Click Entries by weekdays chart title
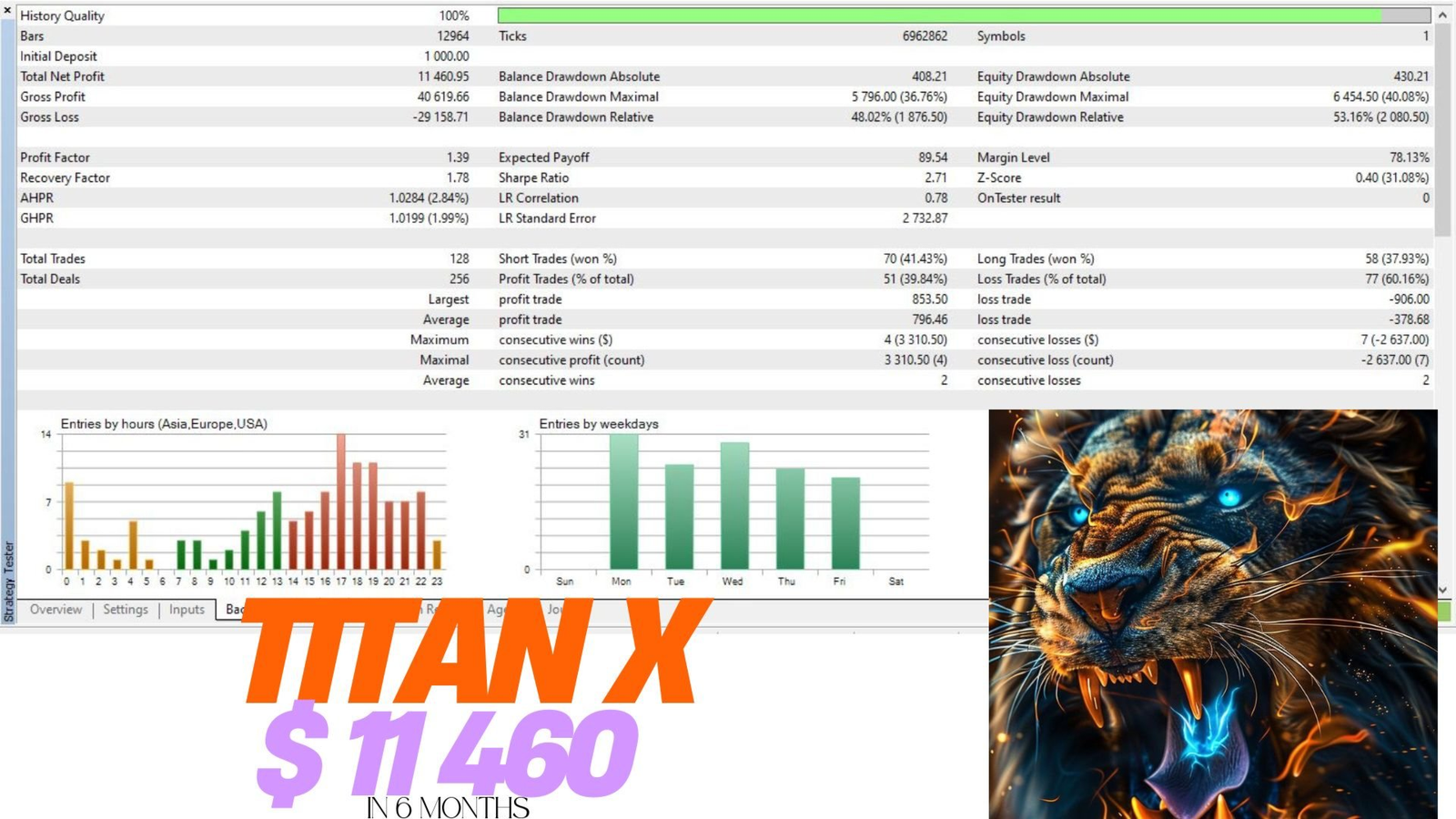Screen dimensions: 1456x819 [599, 424]
